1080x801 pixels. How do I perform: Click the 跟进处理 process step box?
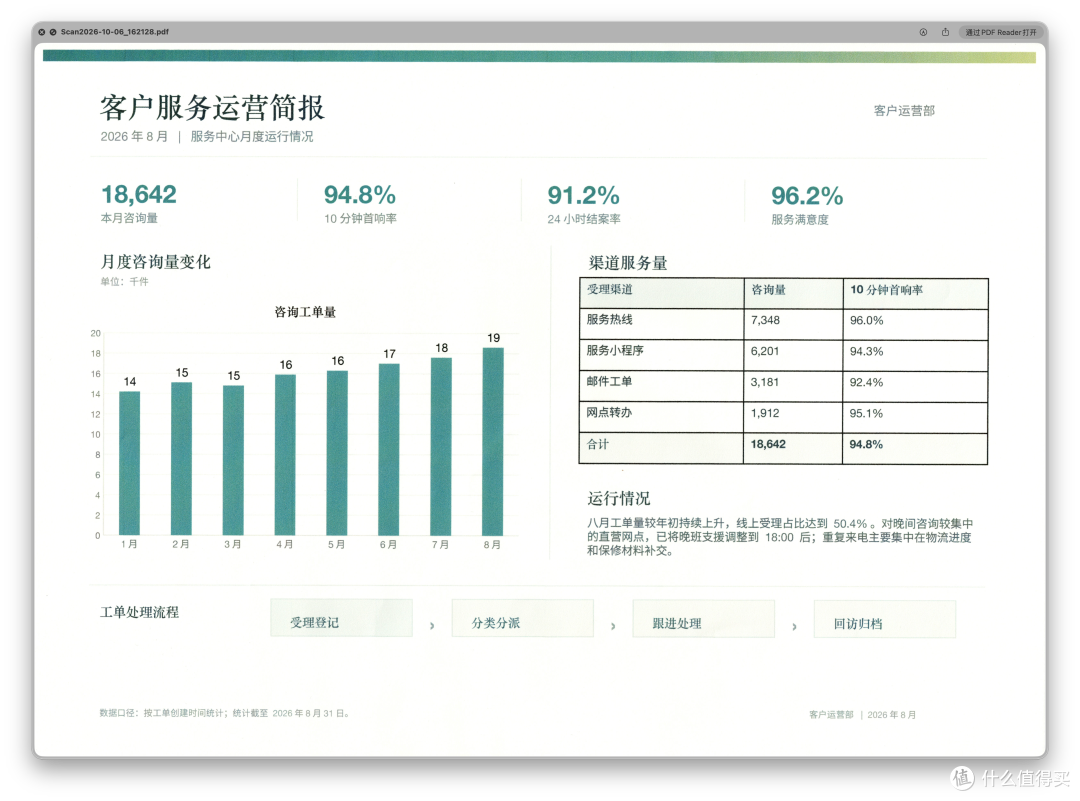(x=704, y=618)
